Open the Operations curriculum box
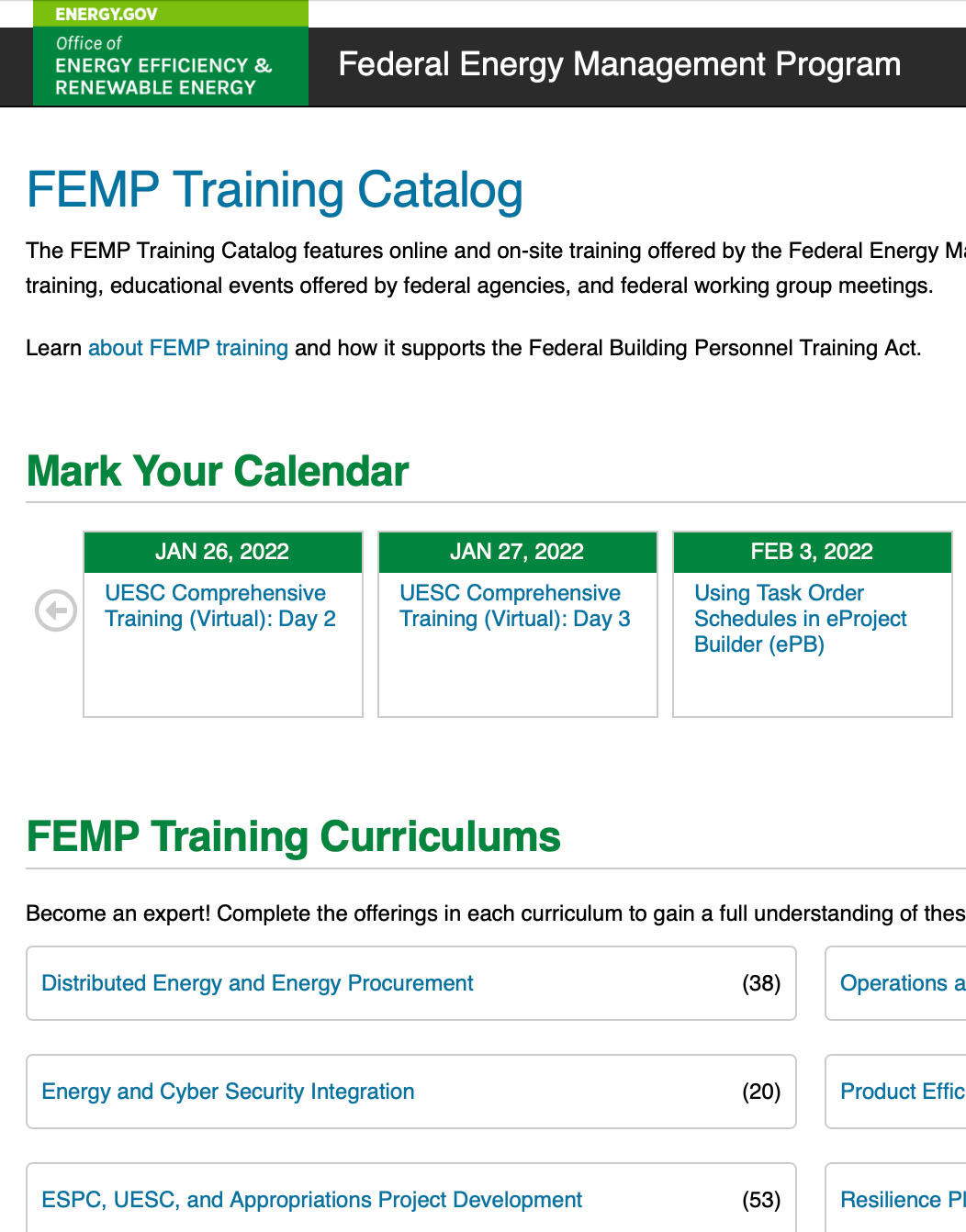Viewport: 966px width, 1232px height. 902,983
